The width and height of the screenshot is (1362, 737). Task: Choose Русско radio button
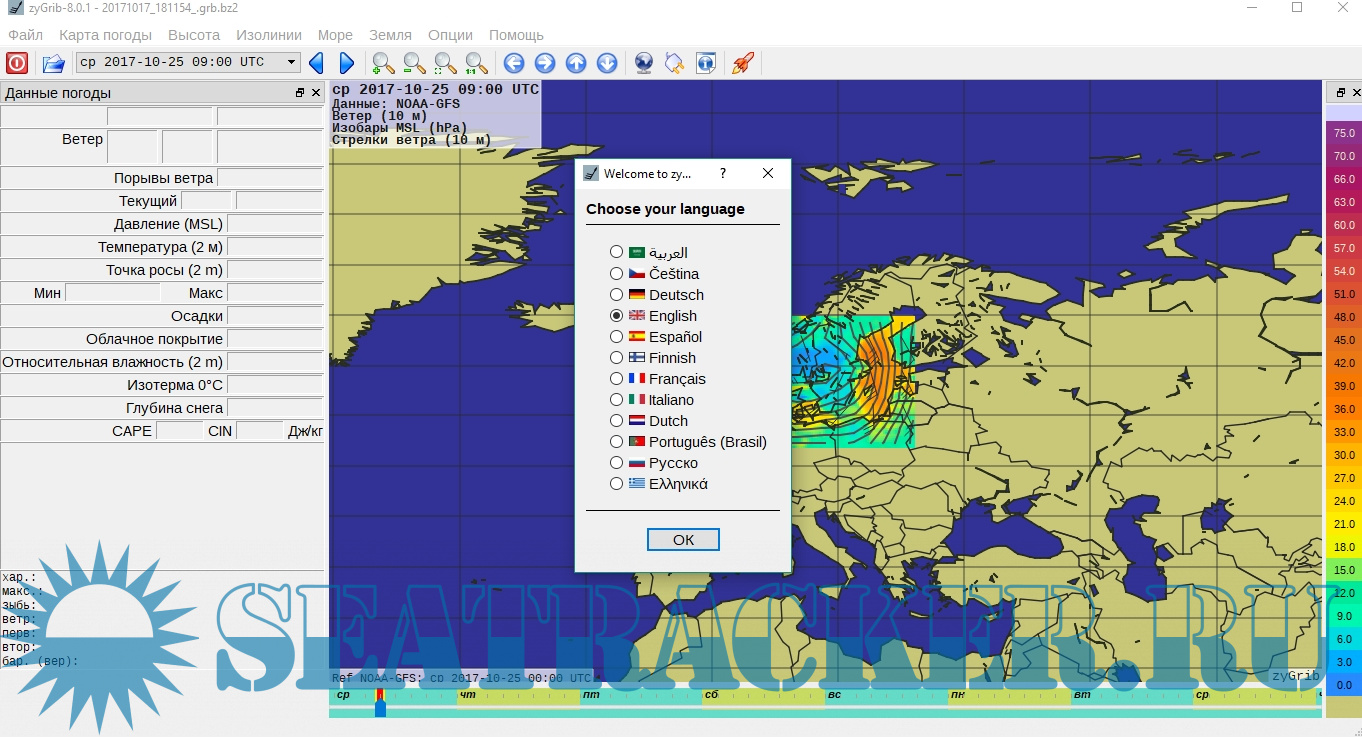617,462
